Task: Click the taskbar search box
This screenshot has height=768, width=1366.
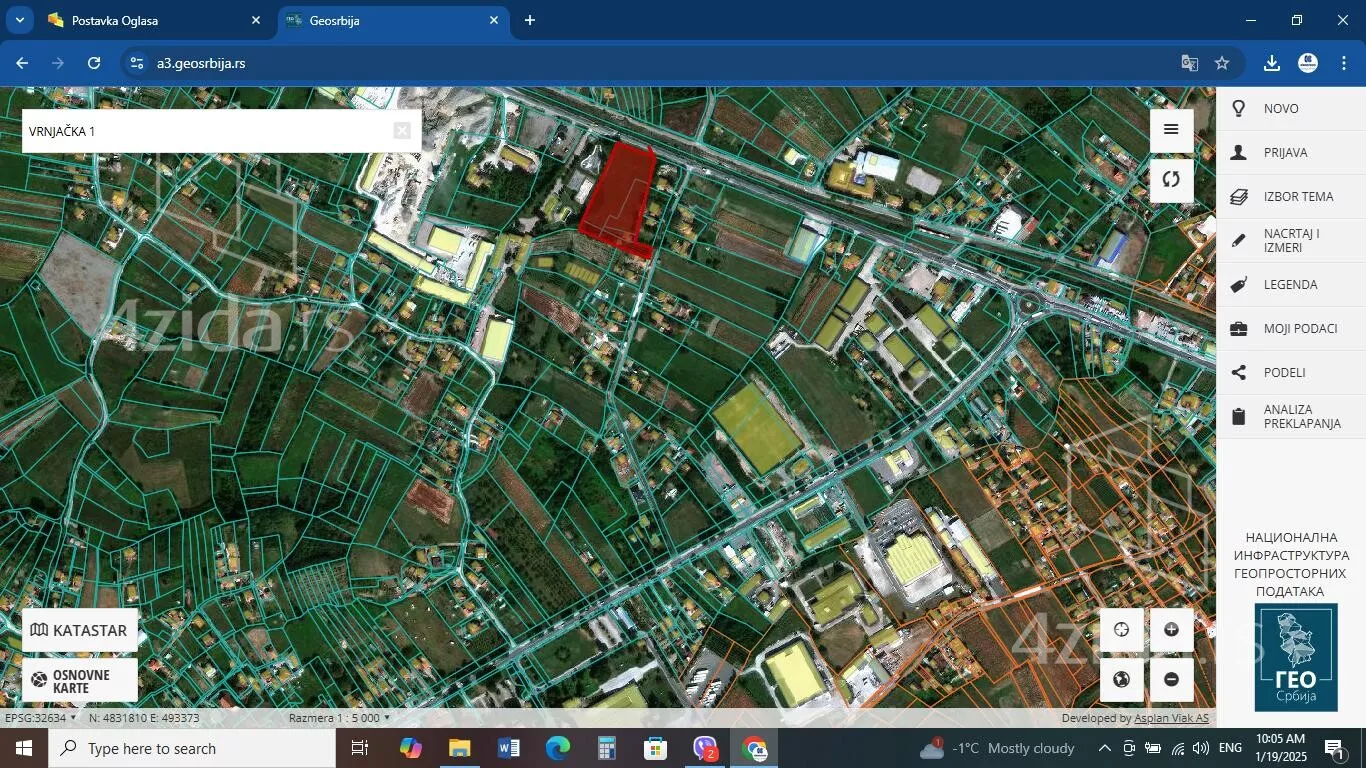Action: pyautogui.click(x=192, y=748)
